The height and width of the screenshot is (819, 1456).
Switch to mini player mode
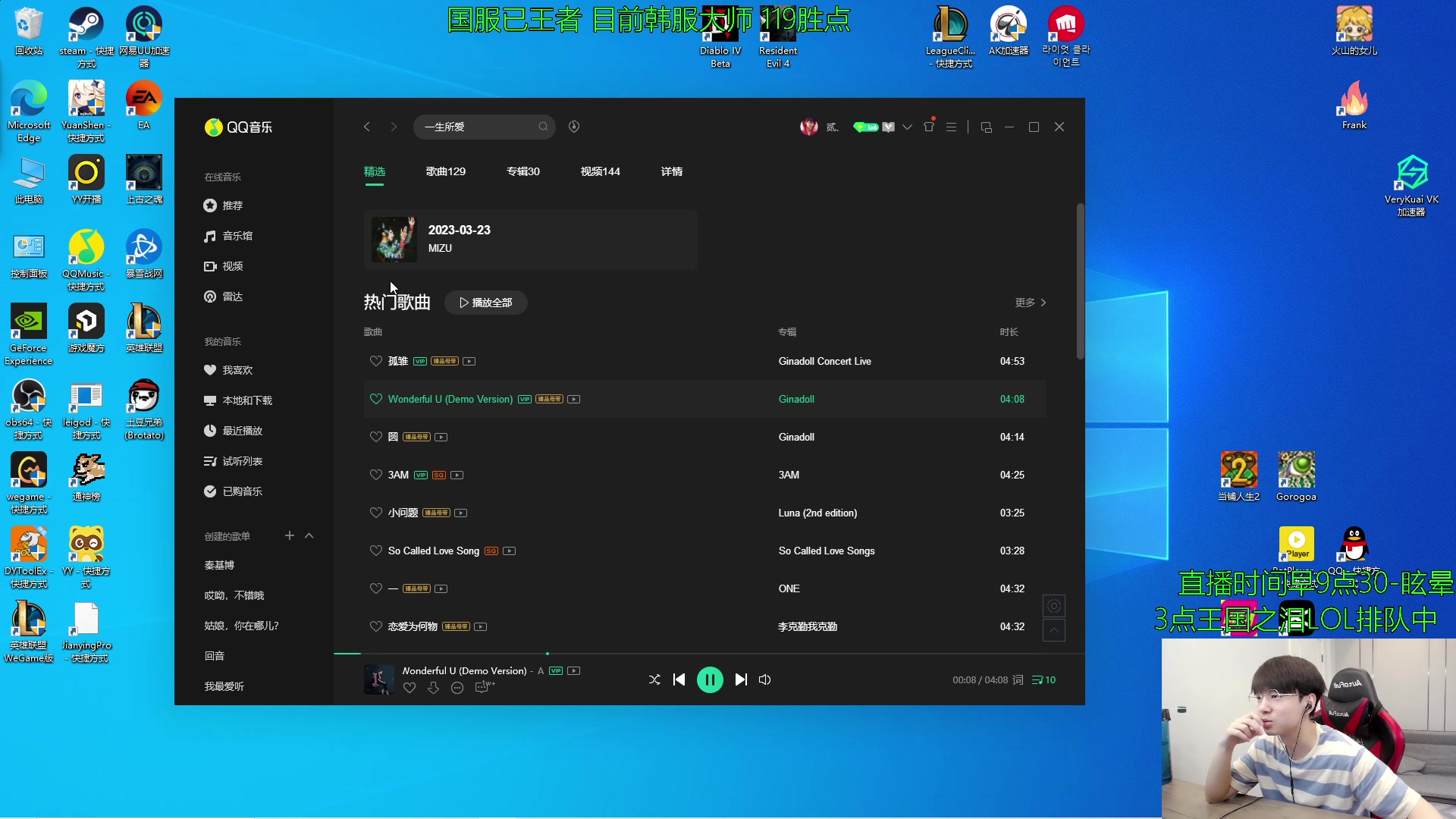click(986, 127)
